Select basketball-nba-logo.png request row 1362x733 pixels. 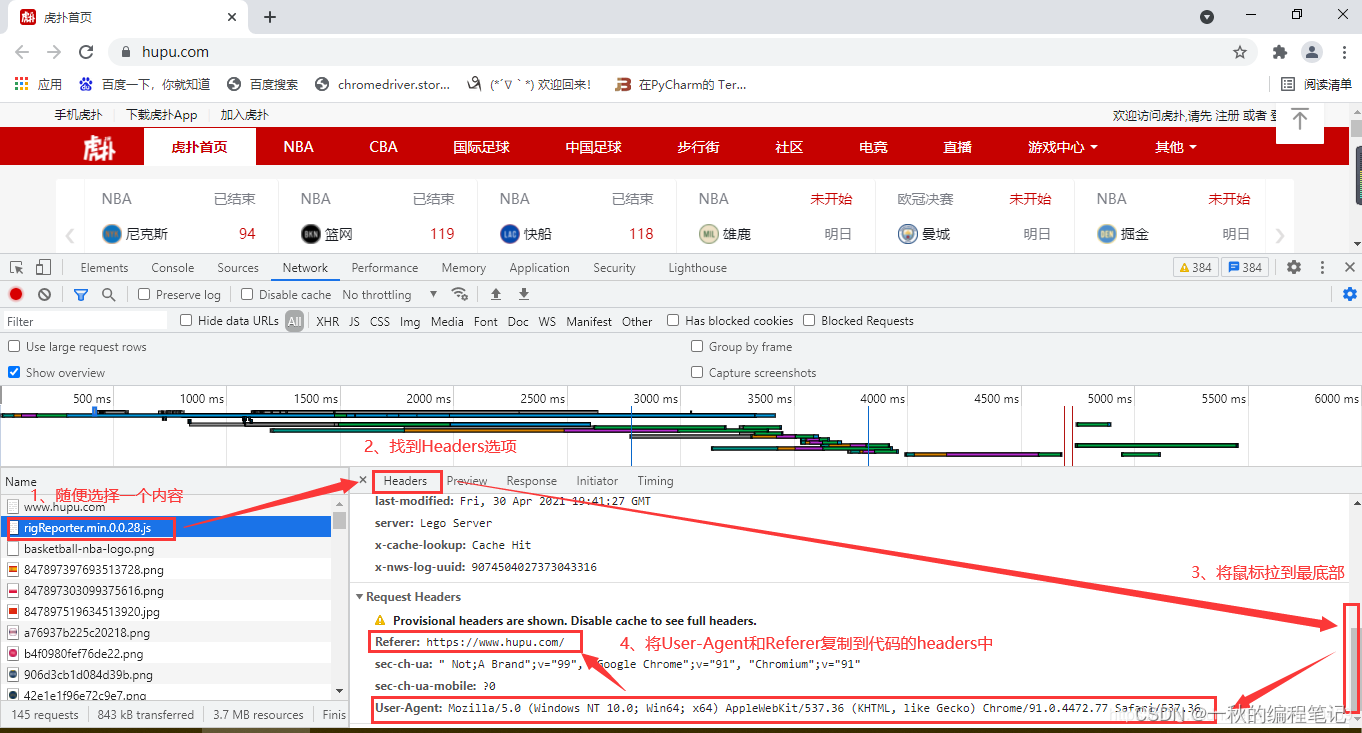[166, 549]
